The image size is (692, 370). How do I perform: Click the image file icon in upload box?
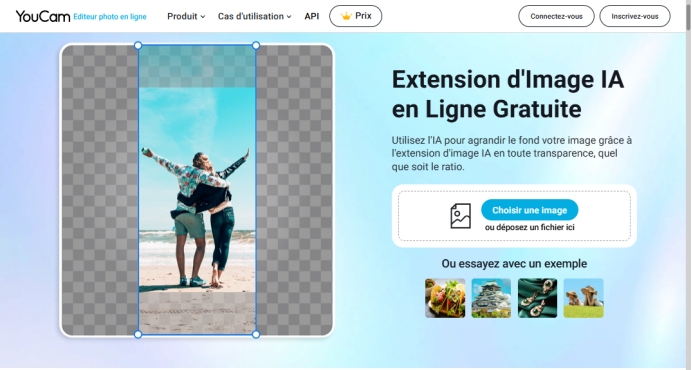point(460,216)
